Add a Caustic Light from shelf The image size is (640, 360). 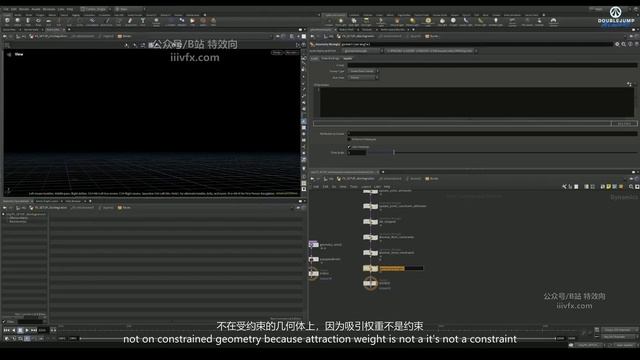pos(466,21)
